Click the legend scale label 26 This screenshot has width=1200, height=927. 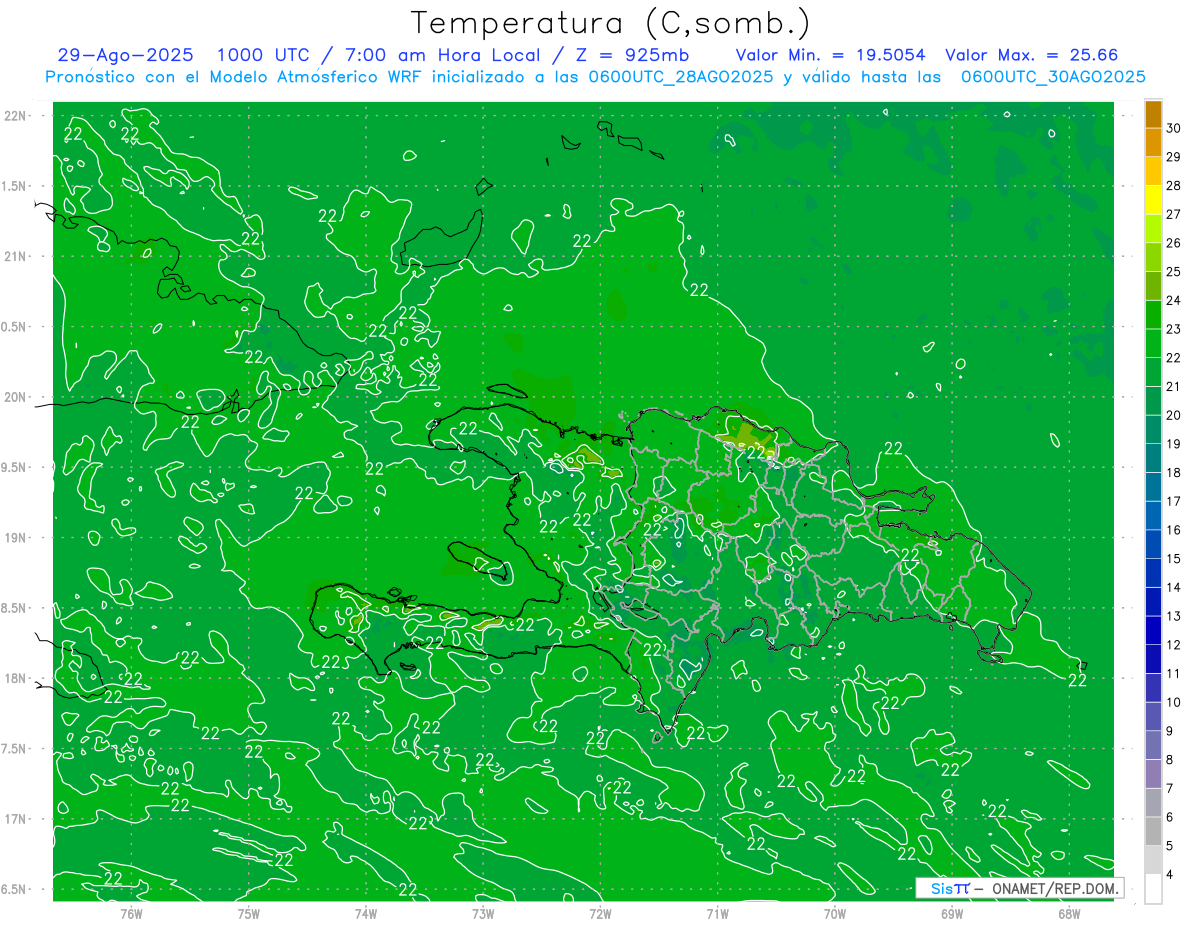(1174, 243)
